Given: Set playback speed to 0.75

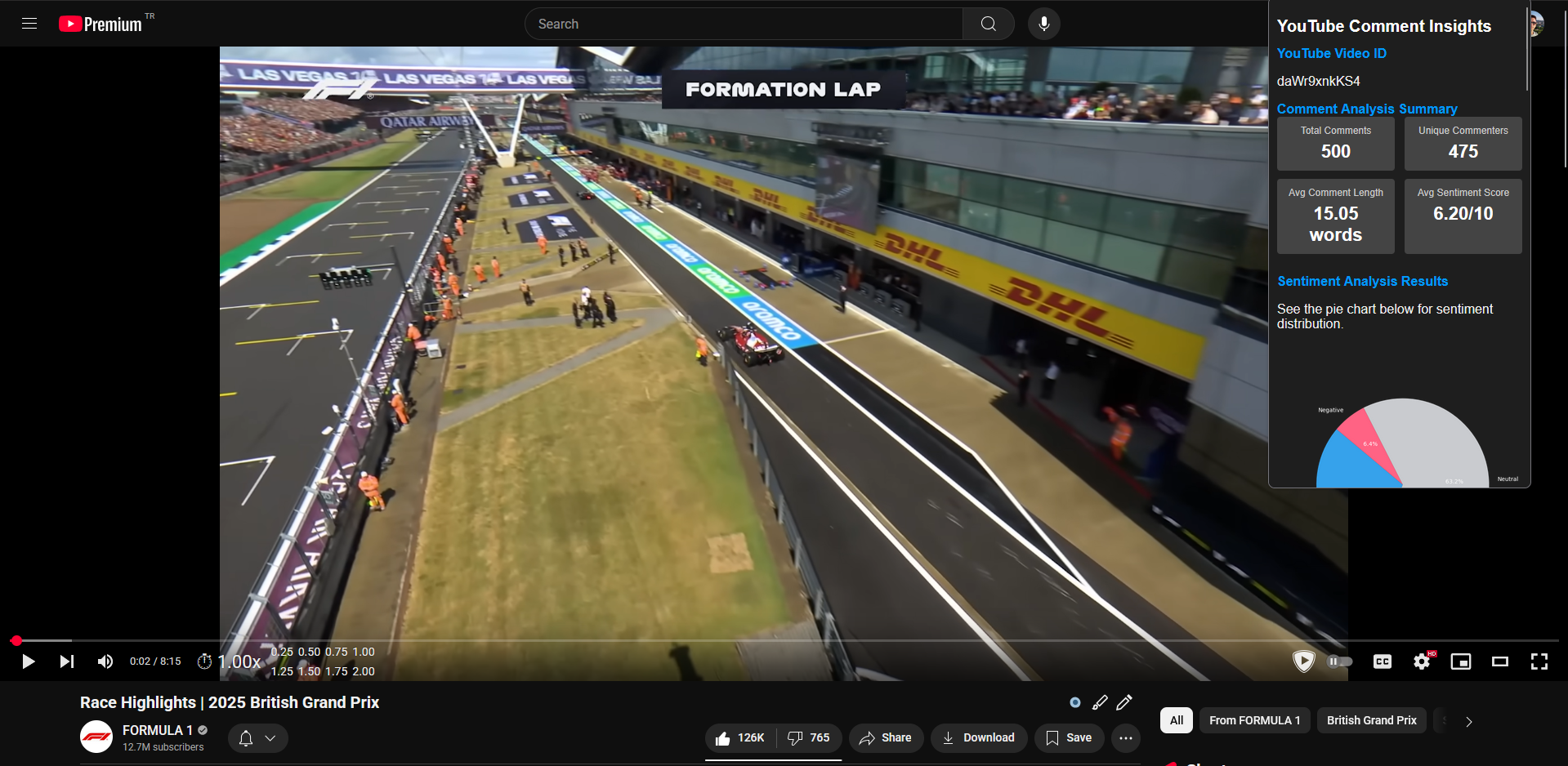Looking at the screenshot, I should coord(337,652).
